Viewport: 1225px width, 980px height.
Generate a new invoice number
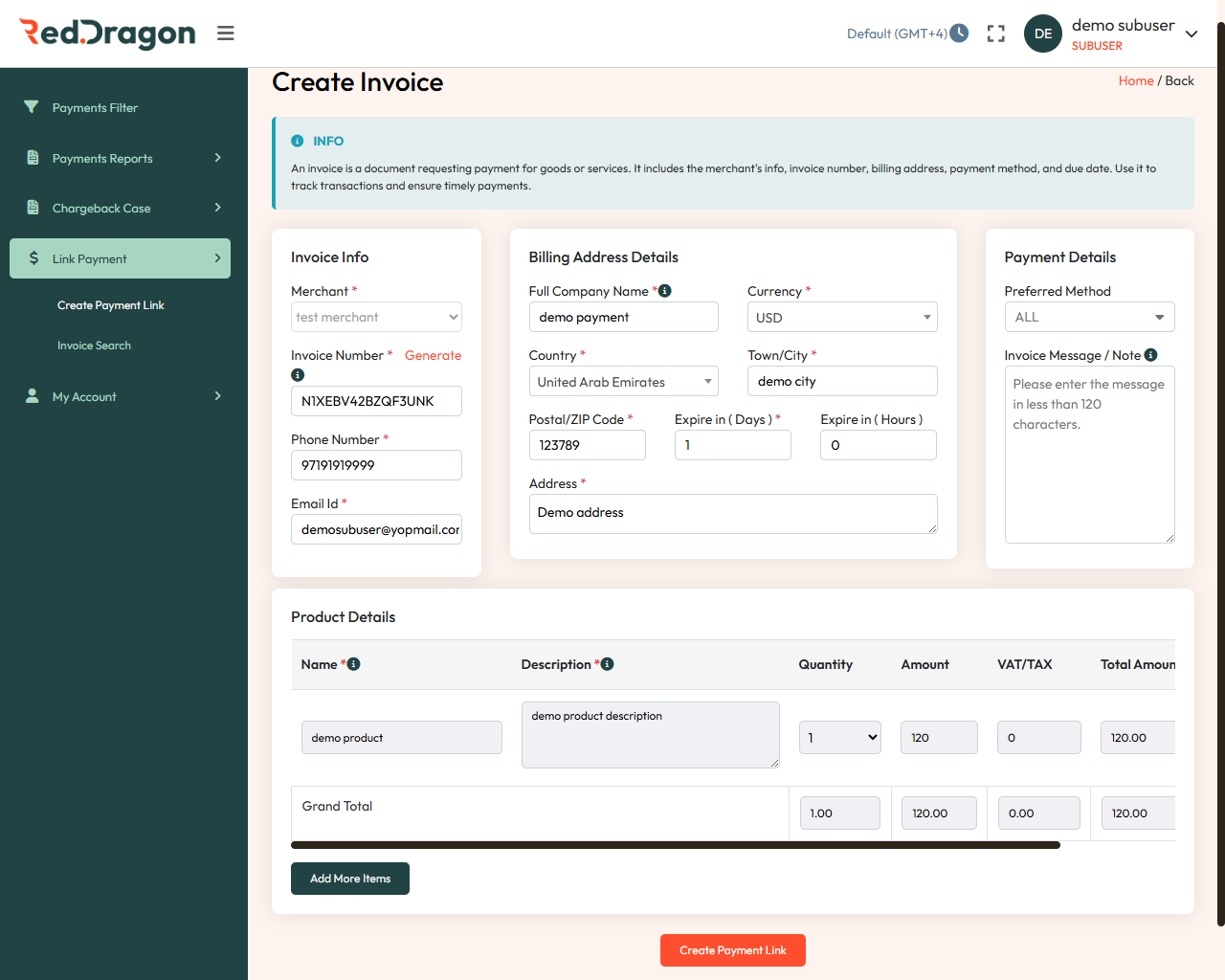click(433, 354)
